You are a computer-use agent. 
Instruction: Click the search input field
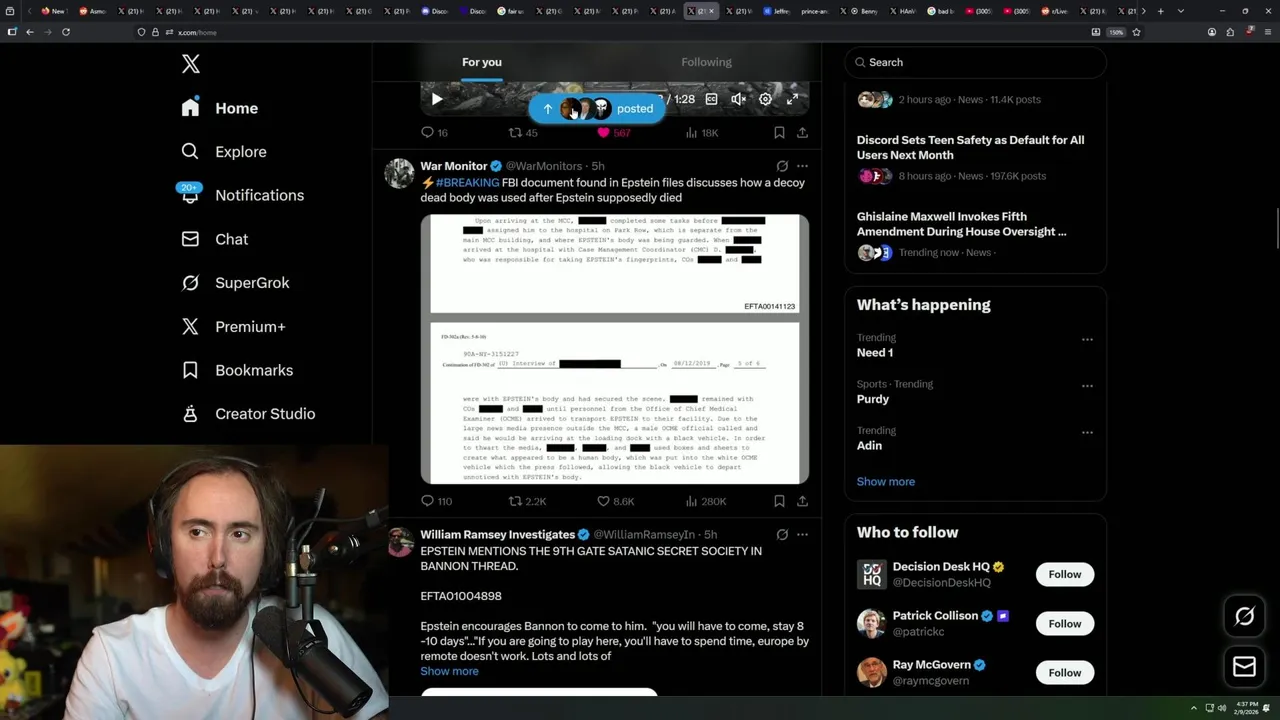975,62
